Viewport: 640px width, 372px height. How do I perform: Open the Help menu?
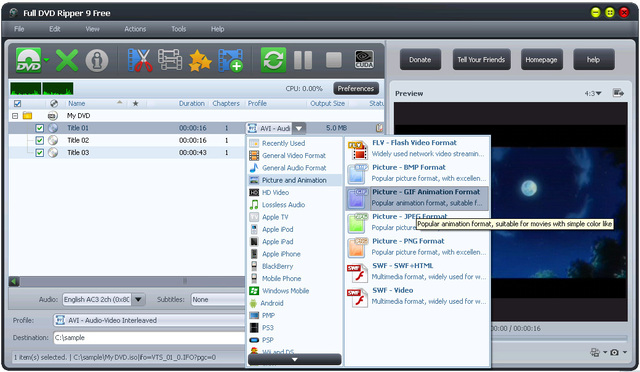[218, 29]
